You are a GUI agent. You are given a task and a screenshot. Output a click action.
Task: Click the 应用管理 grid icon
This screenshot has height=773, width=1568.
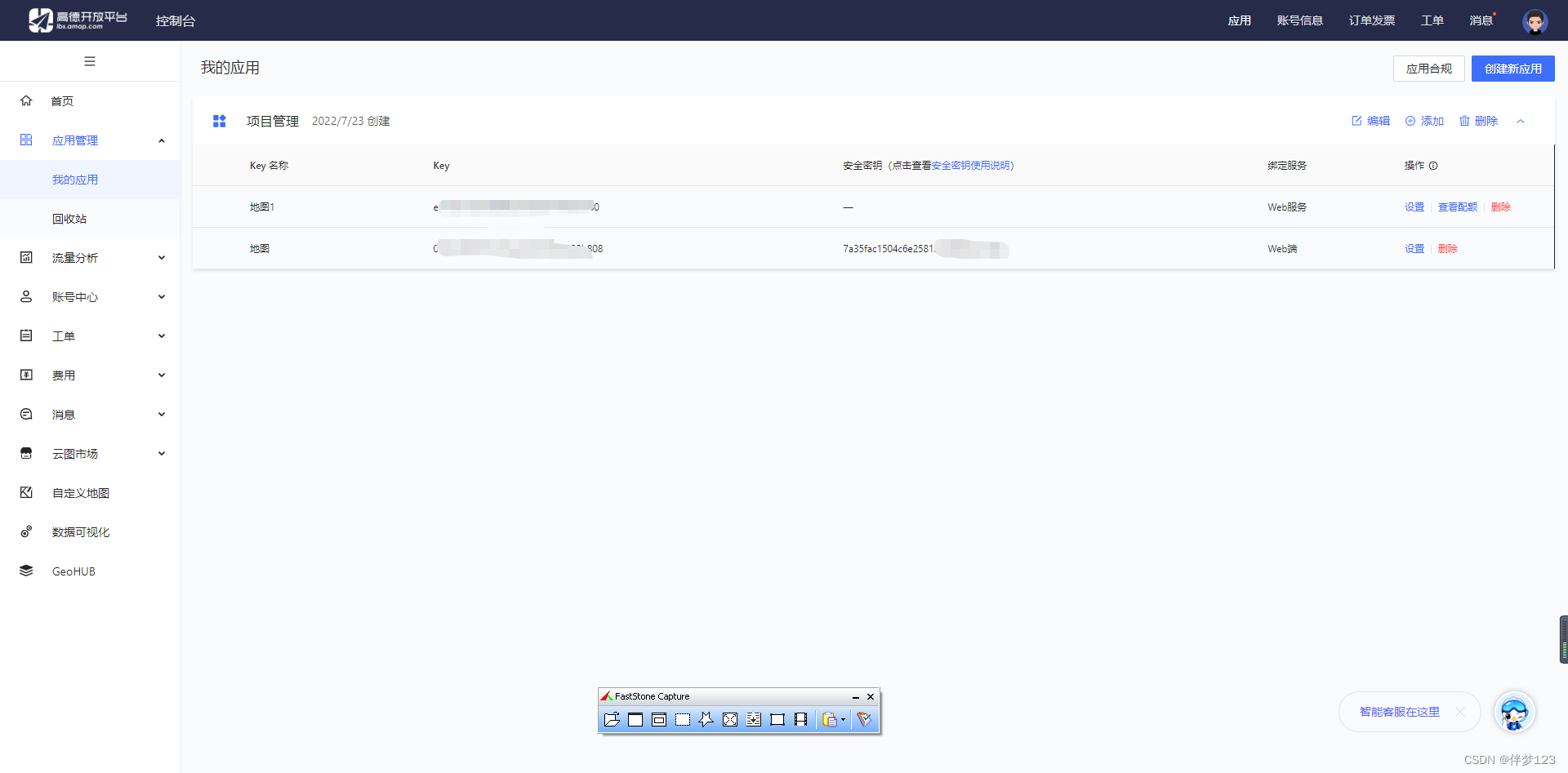click(x=26, y=140)
